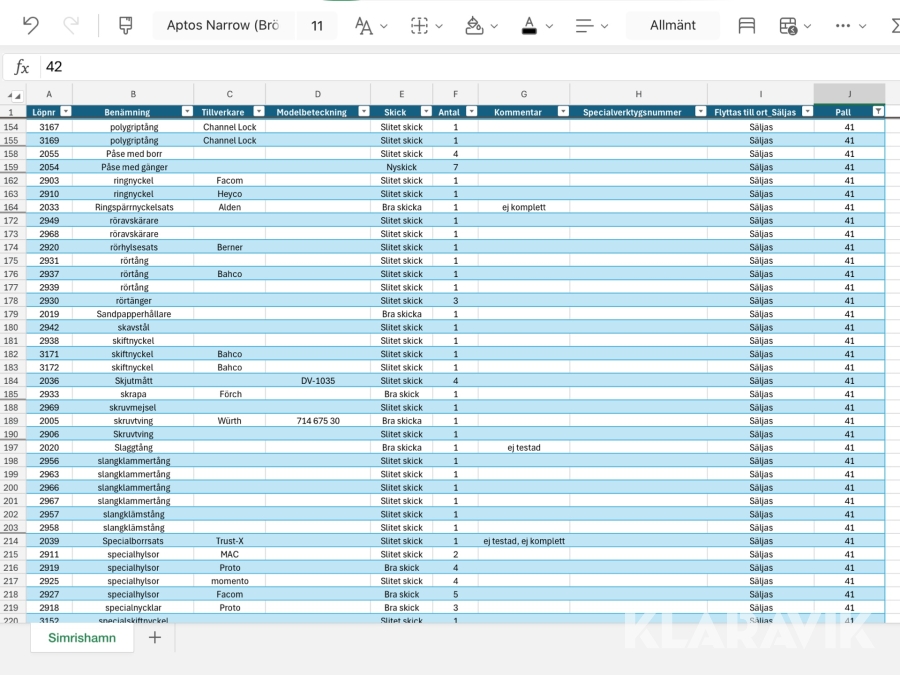Open the Pall column filter dropdown
Viewport: 900px width, 675px height.
[877, 112]
